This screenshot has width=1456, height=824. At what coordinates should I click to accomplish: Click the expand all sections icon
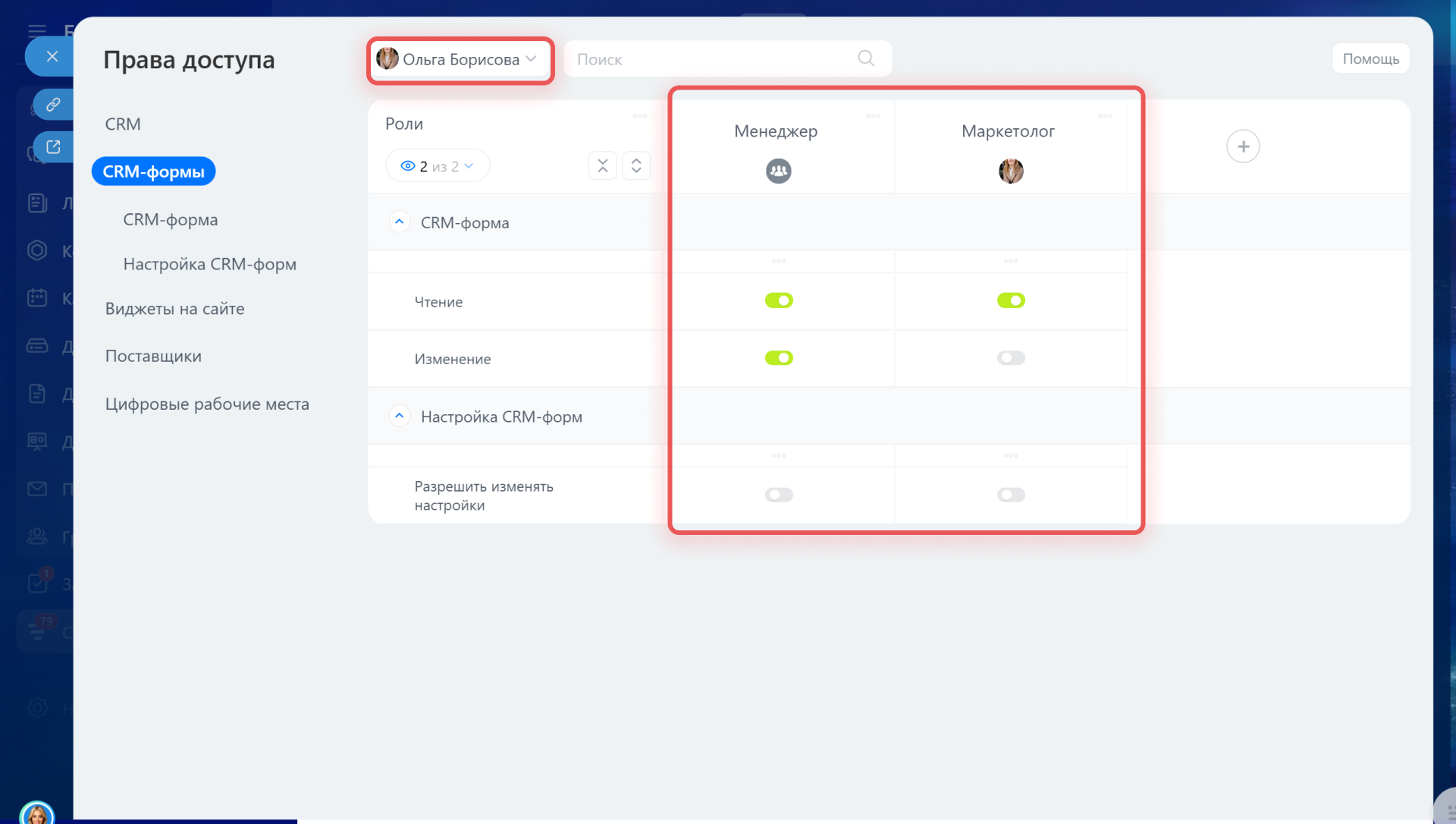pos(636,166)
